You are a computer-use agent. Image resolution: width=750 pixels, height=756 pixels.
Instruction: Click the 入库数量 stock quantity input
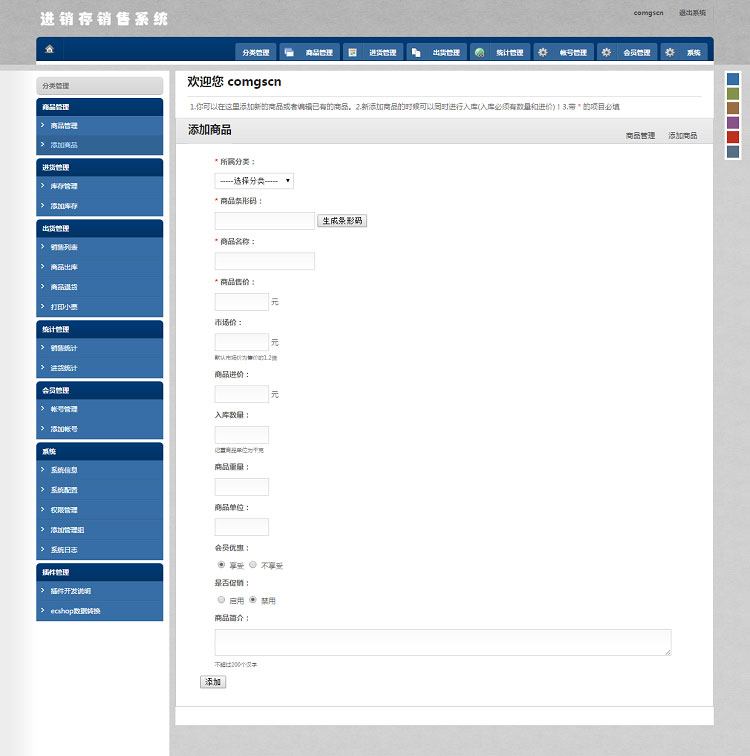241,434
